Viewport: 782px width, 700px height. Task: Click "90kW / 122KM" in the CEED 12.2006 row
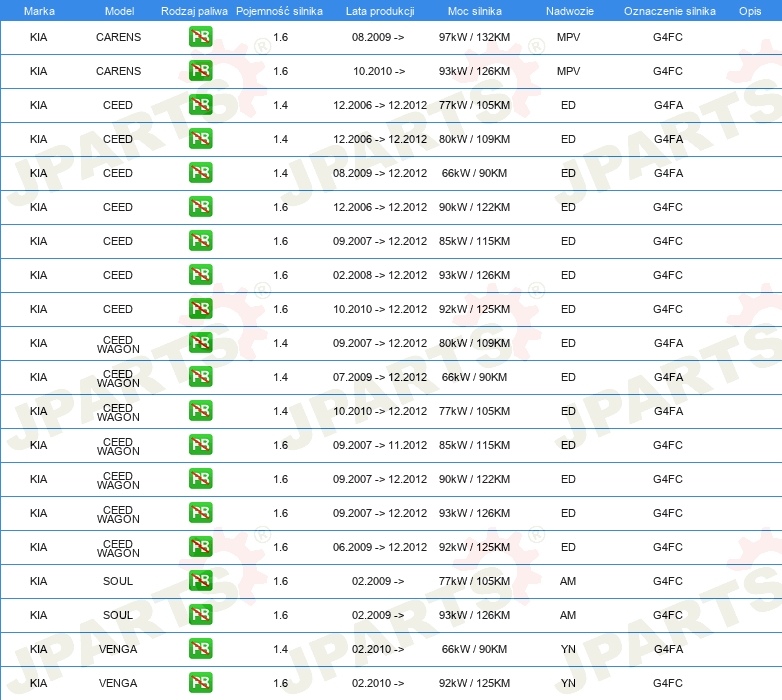(474, 207)
